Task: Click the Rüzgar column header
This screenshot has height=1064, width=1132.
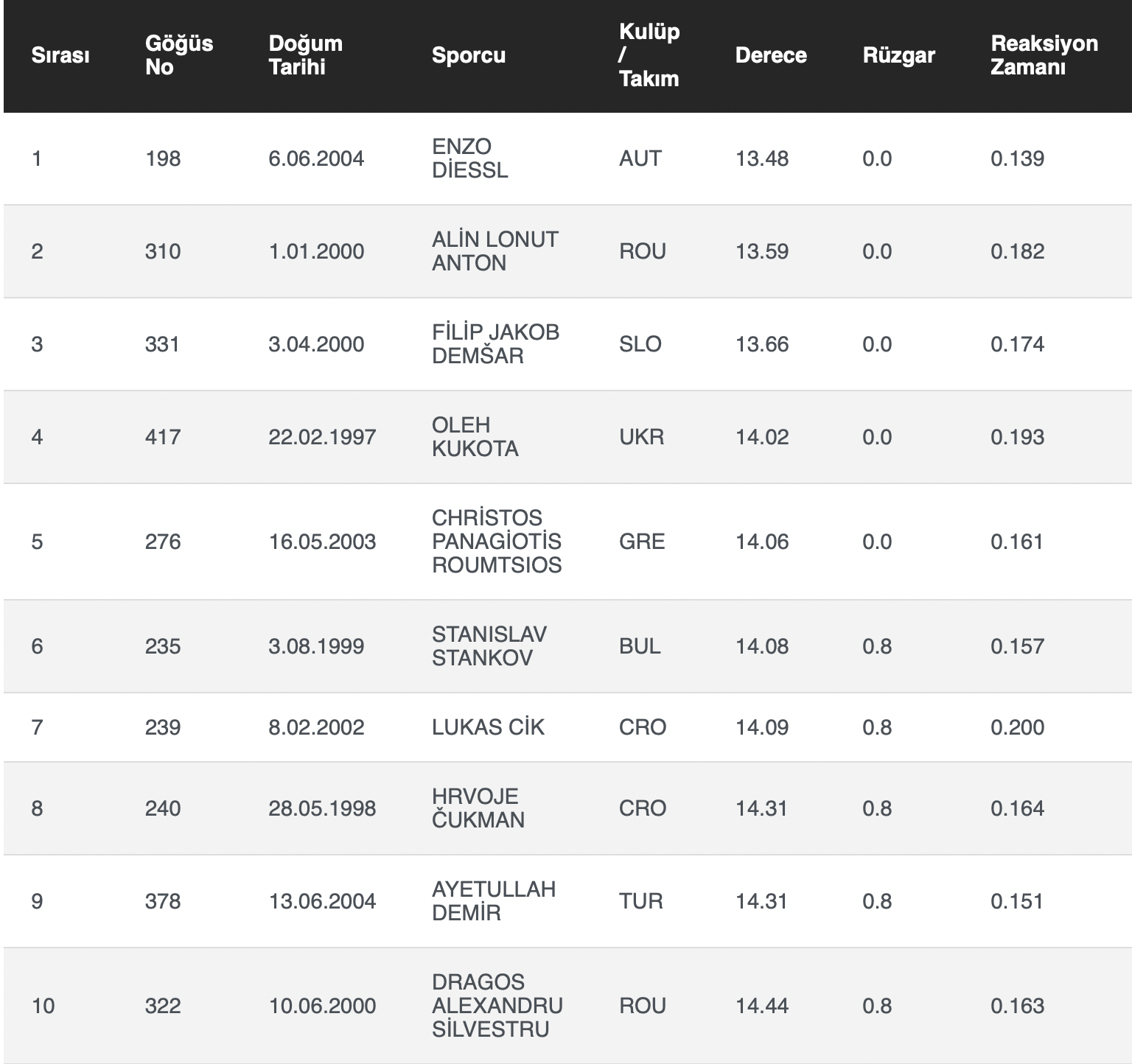Action: click(x=898, y=55)
